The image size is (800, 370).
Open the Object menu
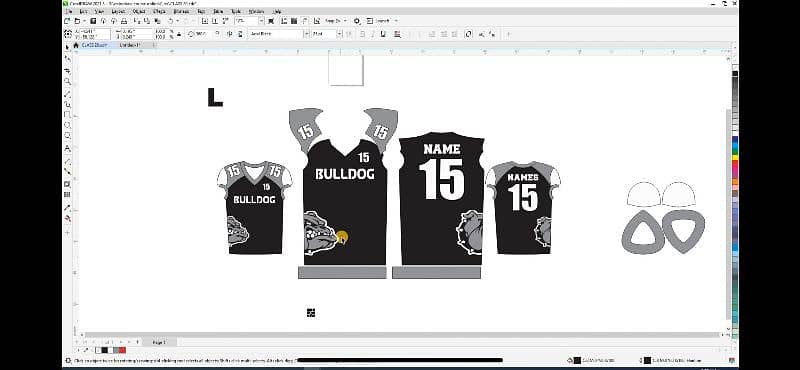139,11
